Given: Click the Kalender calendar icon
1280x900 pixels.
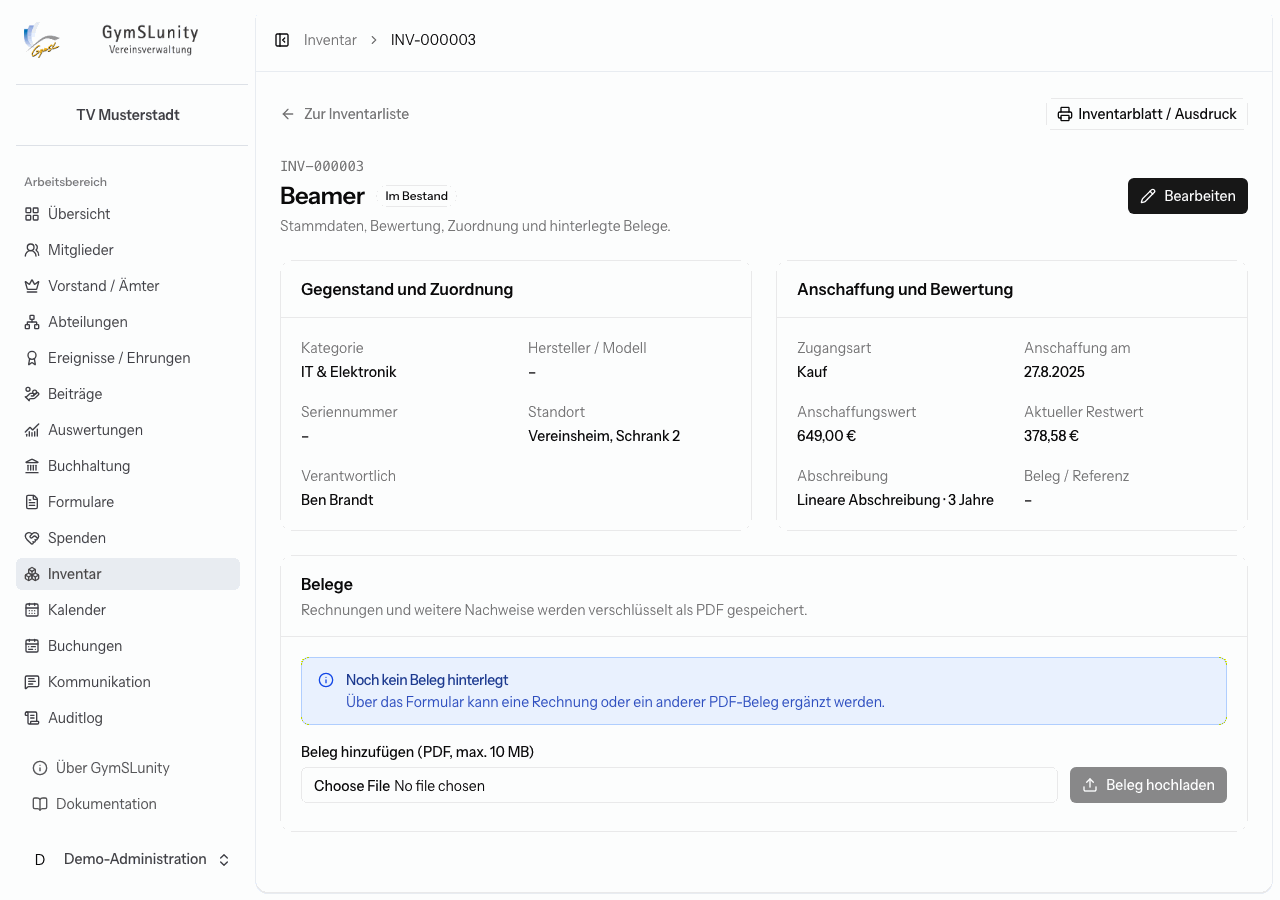Looking at the screenshot, I should (32, 610).
